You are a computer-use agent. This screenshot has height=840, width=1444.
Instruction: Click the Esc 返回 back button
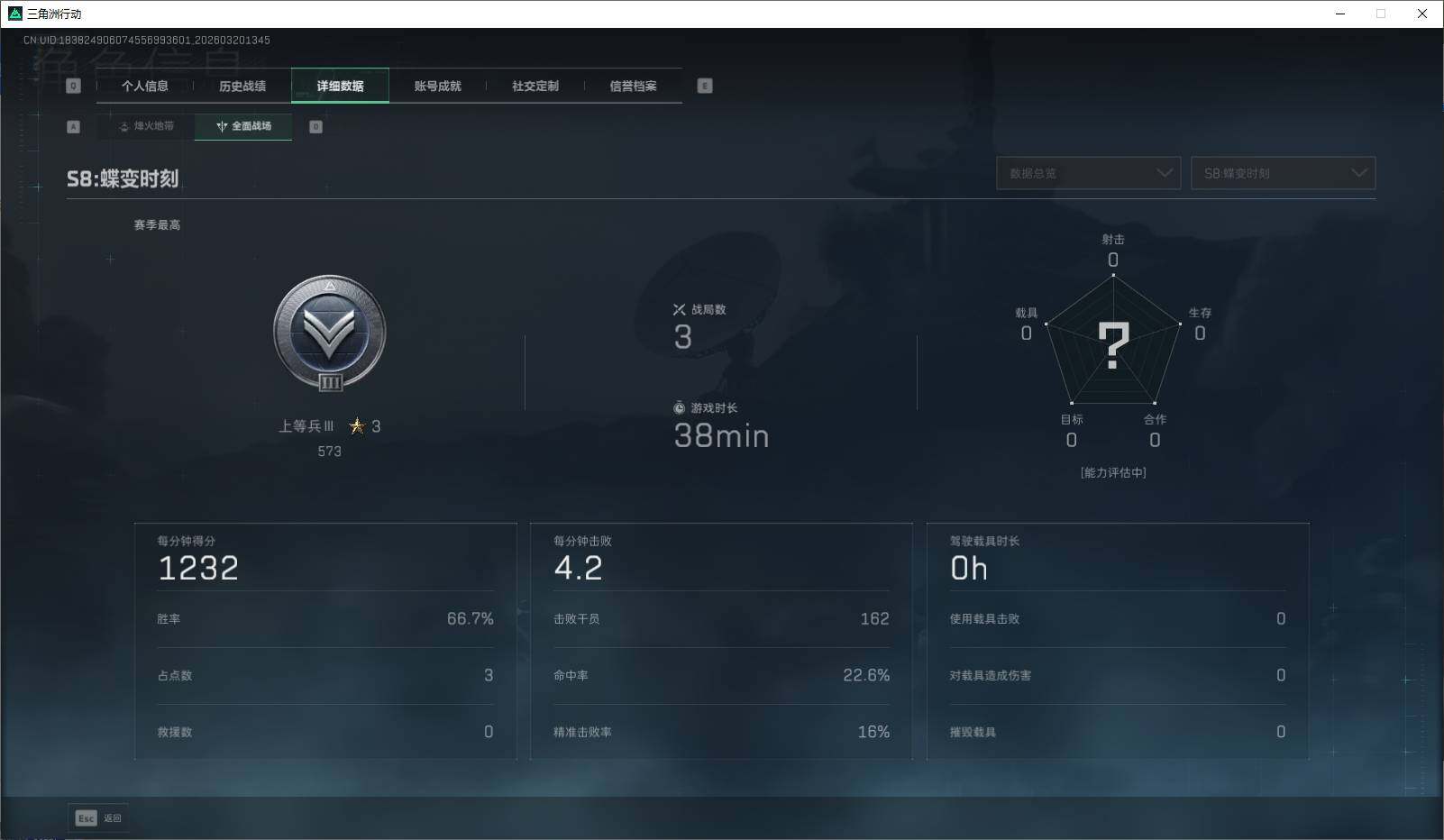(x=97, y=817)
